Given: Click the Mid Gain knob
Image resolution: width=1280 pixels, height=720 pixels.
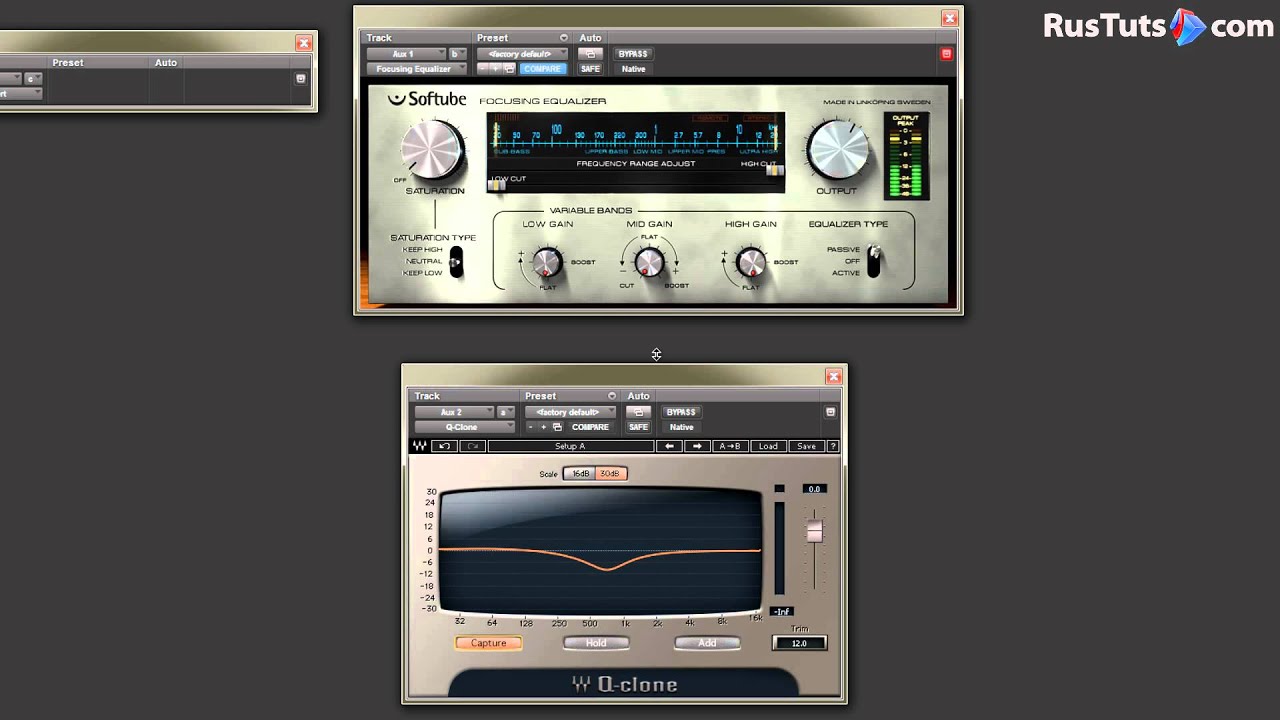Looking at the screenshot, I should coord(649,263).
